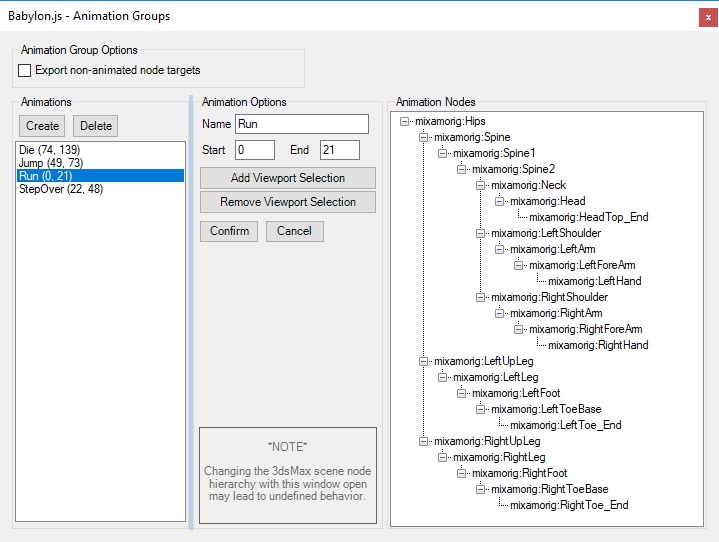
Task: Focus the animation Name text field
Action: (302, 125)
